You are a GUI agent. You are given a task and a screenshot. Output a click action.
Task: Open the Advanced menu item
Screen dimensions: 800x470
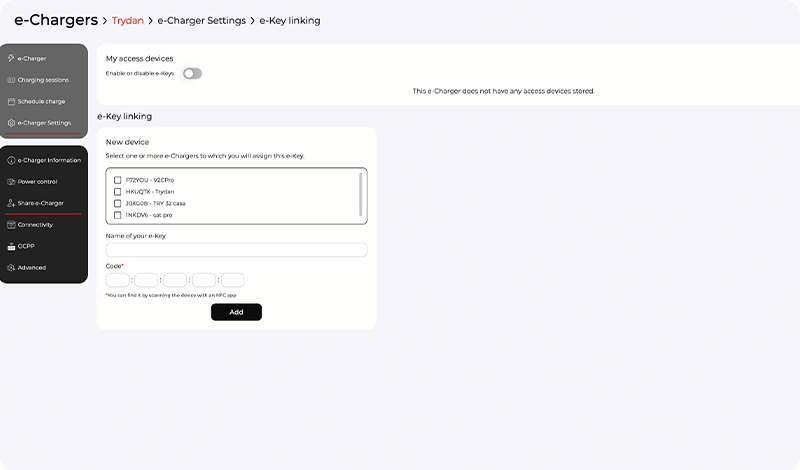32,268
